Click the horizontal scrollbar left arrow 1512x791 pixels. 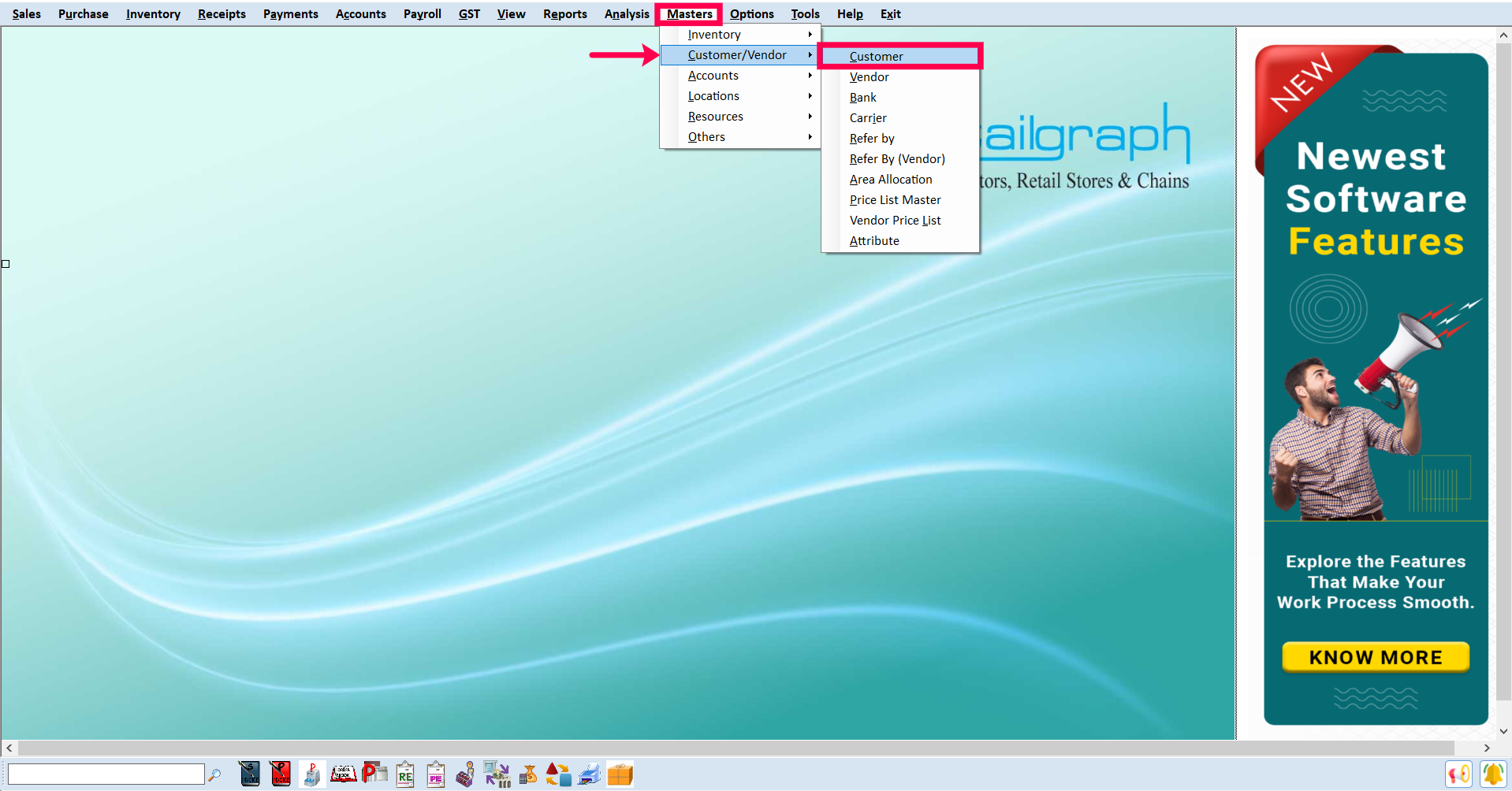9,748
